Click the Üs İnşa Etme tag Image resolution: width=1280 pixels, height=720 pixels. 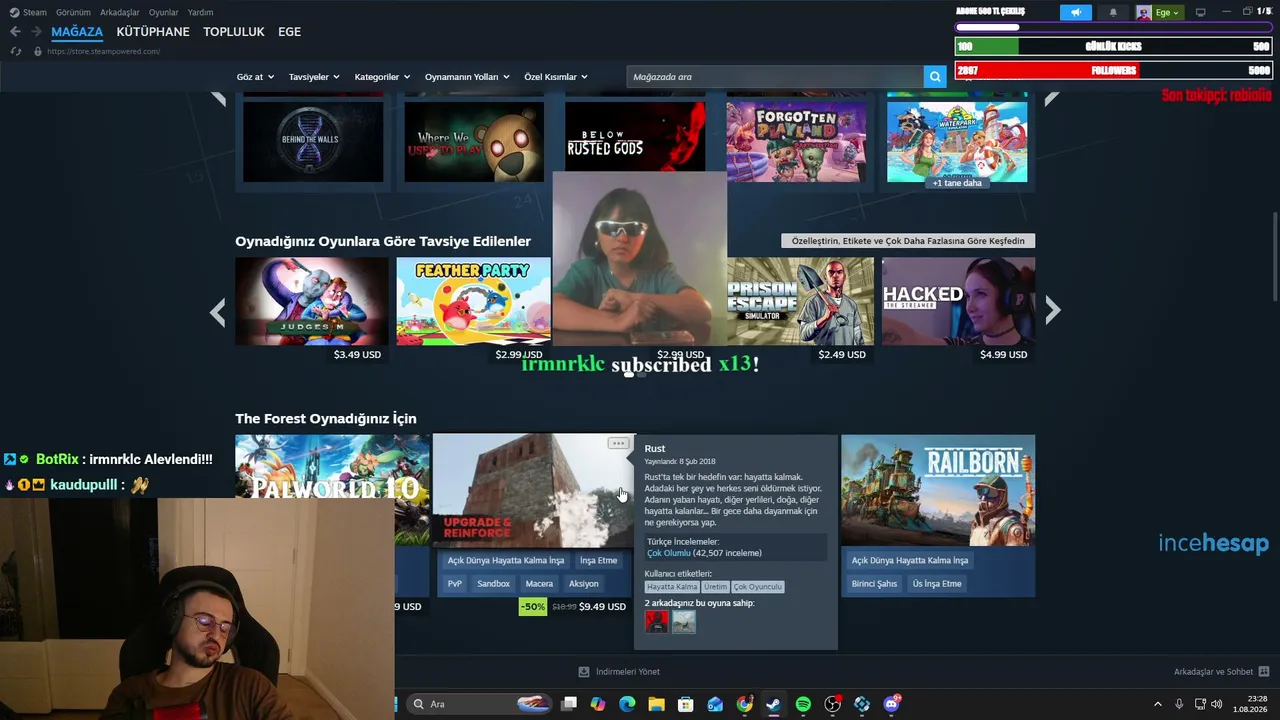point(937,584)
